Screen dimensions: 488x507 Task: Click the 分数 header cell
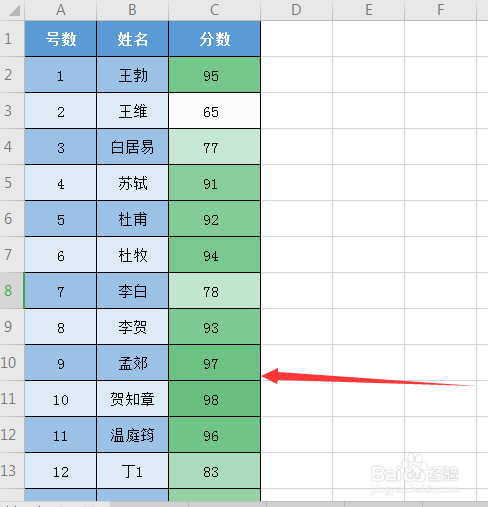click(x=215, y=39)
